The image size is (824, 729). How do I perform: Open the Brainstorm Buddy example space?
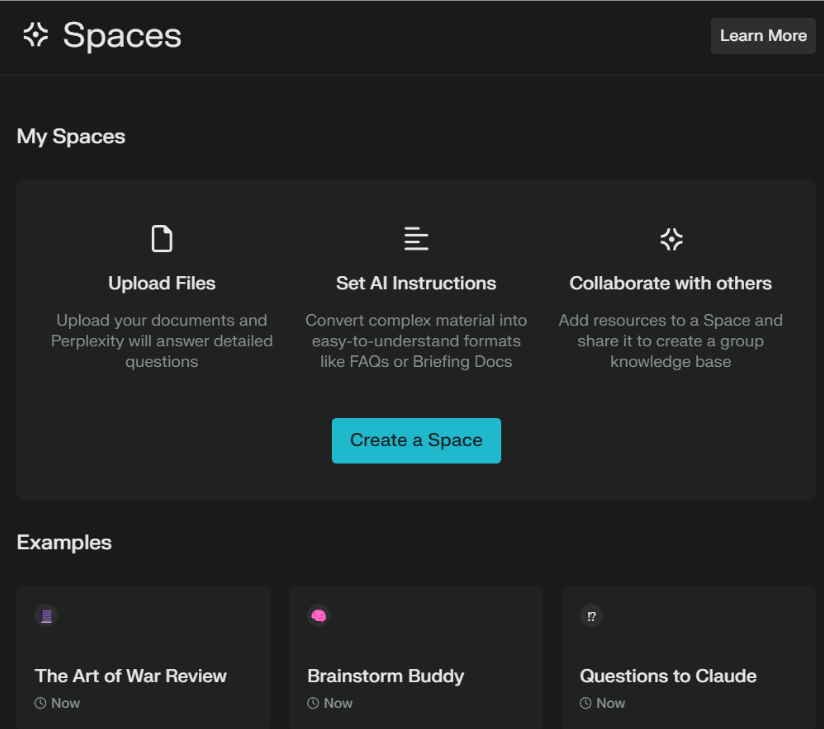pyautogui.click(x=386, y=676)
